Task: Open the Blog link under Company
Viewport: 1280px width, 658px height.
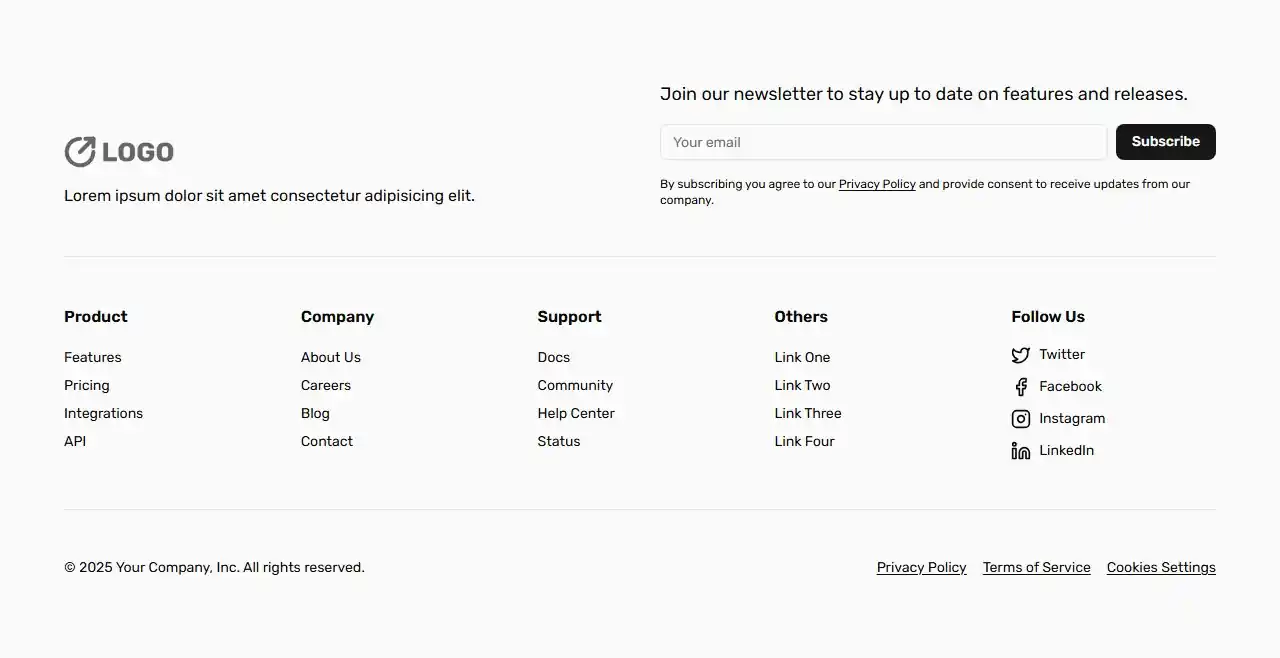Action: pyautogui.click(x=314, y=412)
